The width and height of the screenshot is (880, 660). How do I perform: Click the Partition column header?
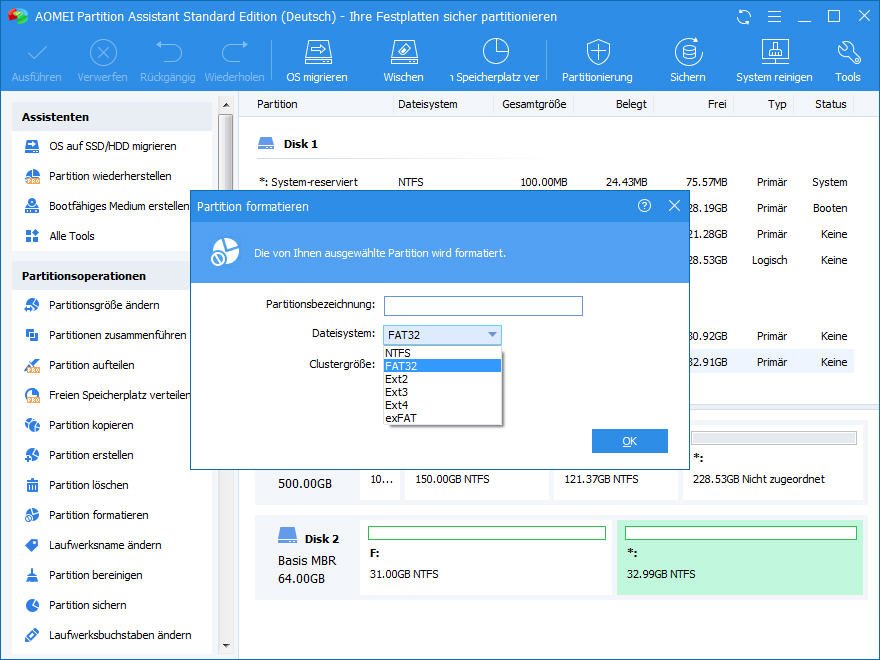click(x=277, y=104)
